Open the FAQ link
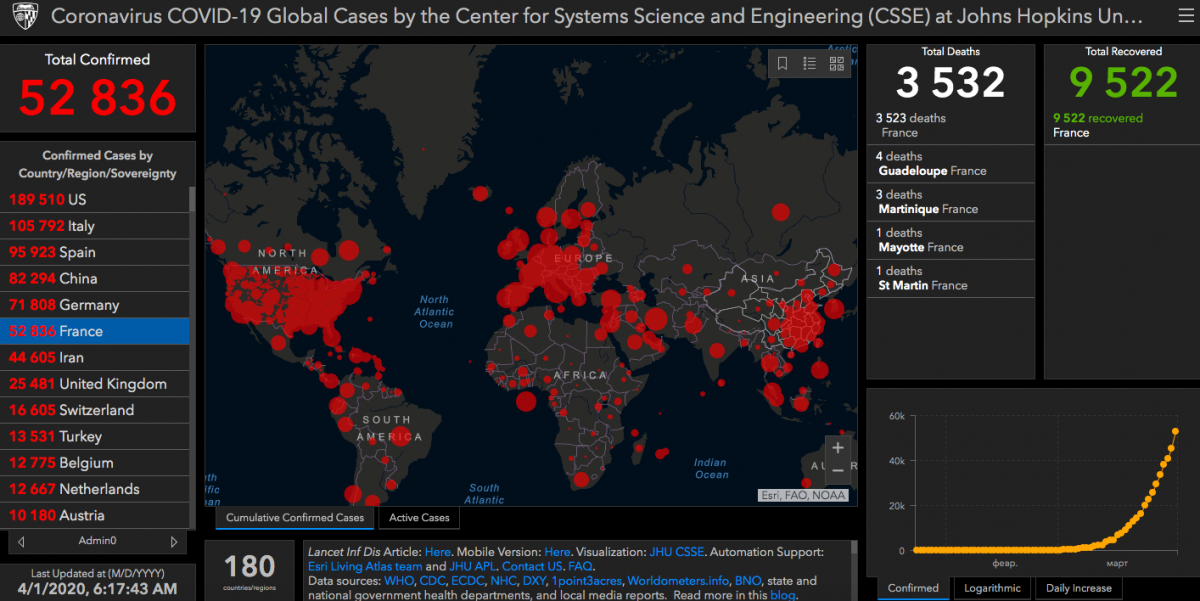Image resolution: width=1200 pixels, height=601 pixels. (x=580, y=566)
